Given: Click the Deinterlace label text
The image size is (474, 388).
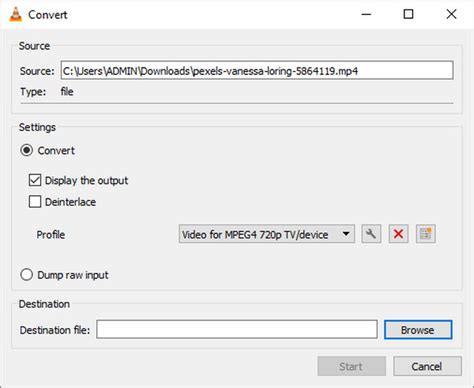Looking at the screenshot, I should (x=70, y=202).
